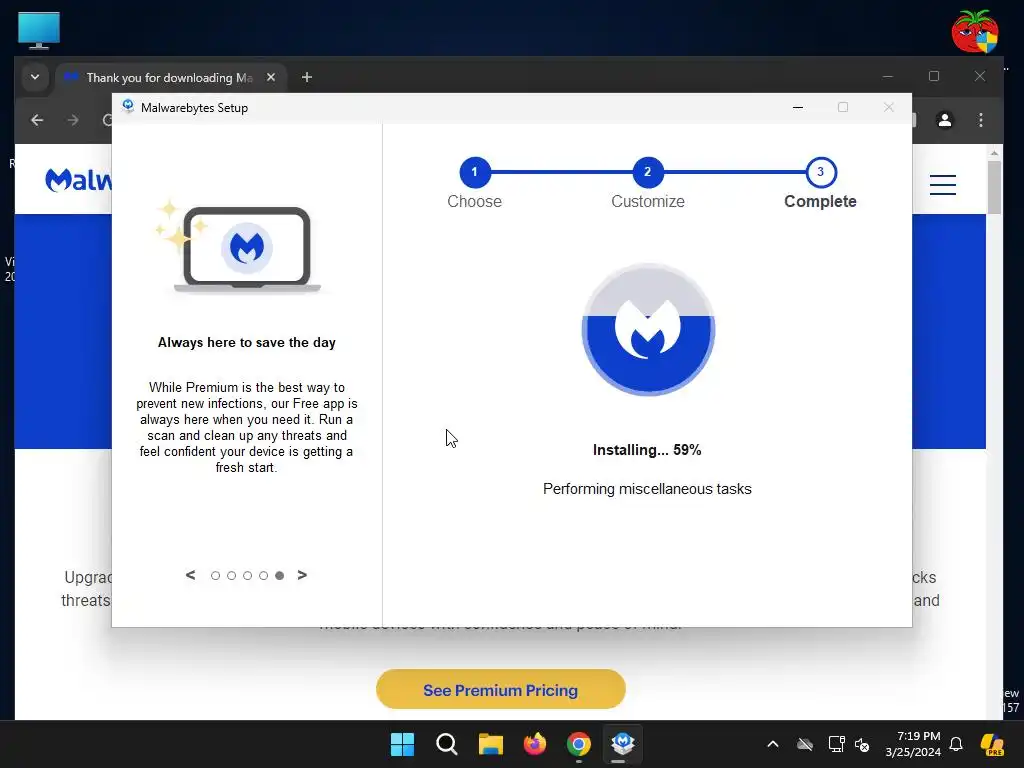Open Chrome three-dot menu
Image resolution: width=1024 pixels, height=768 pixels.
coord(981,120)
